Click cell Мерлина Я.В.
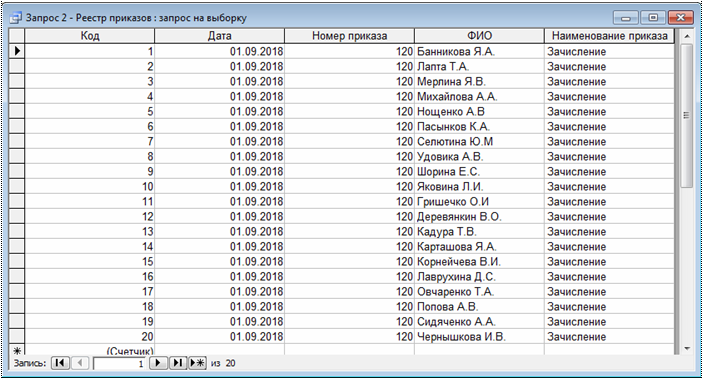 click(479, 81)
